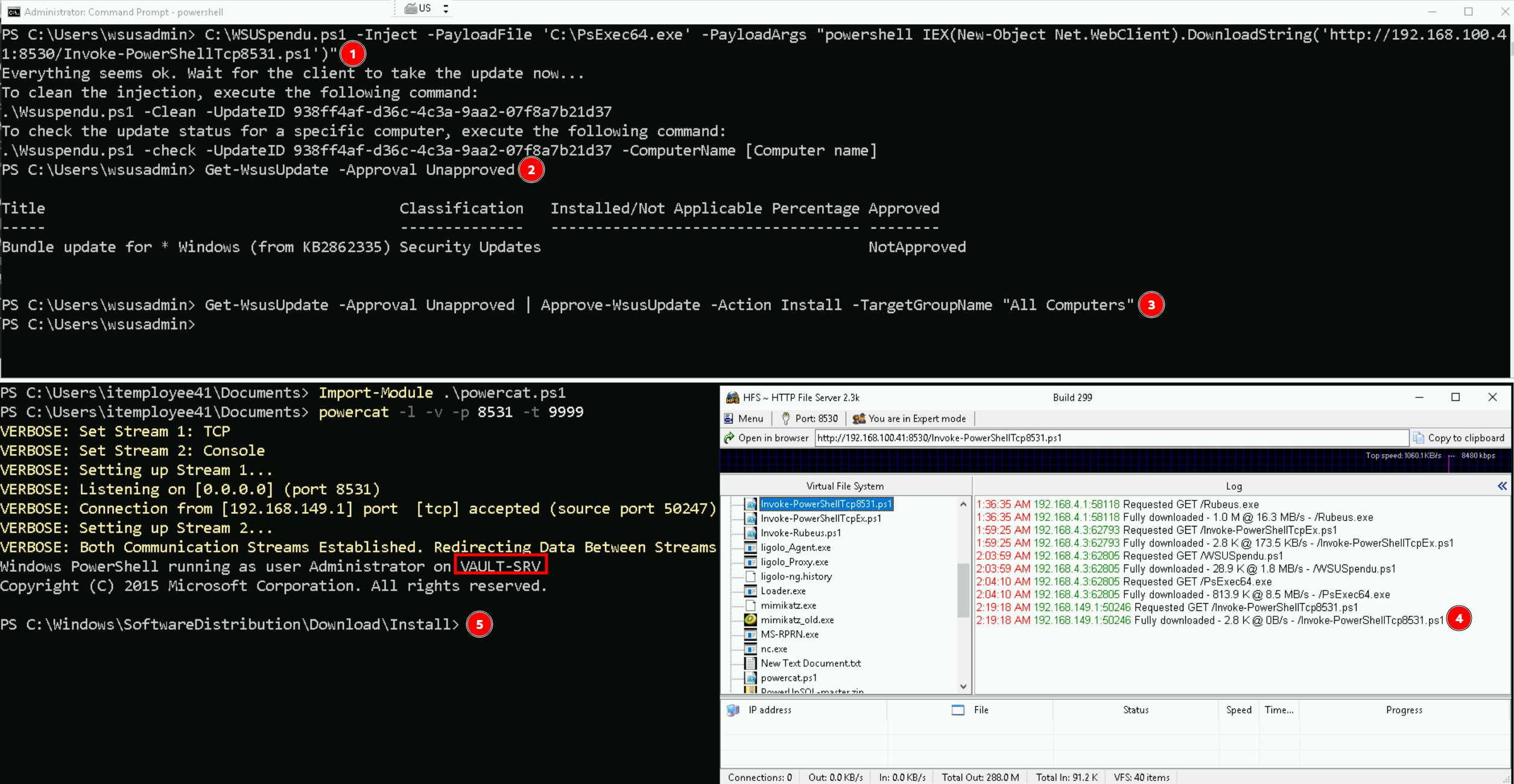Select powercat.ps1 in the file tree
1514x784 pixels.
pyautogui.click(x=788, y=678)
